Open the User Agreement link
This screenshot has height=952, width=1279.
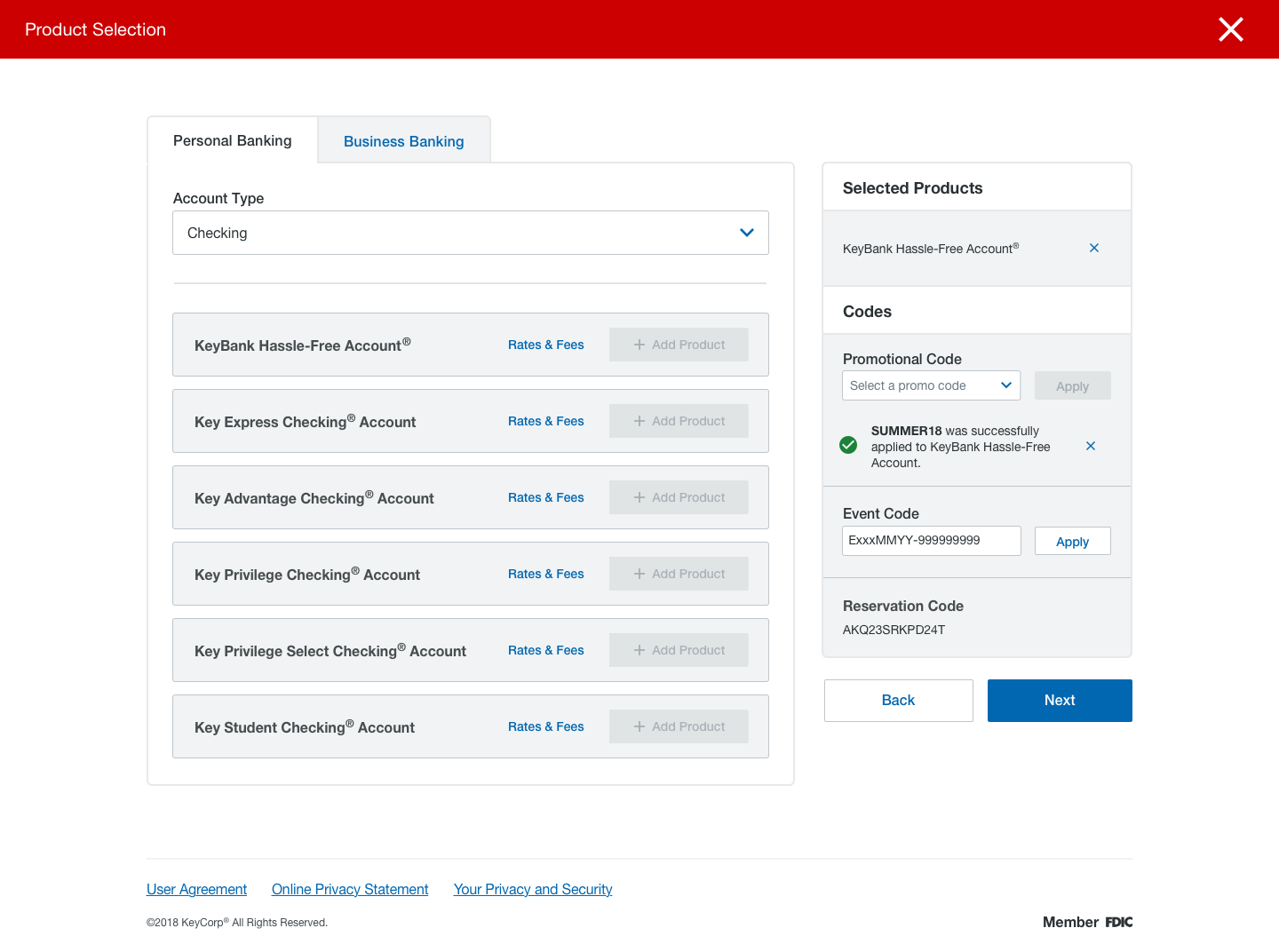tap(196, 889)
